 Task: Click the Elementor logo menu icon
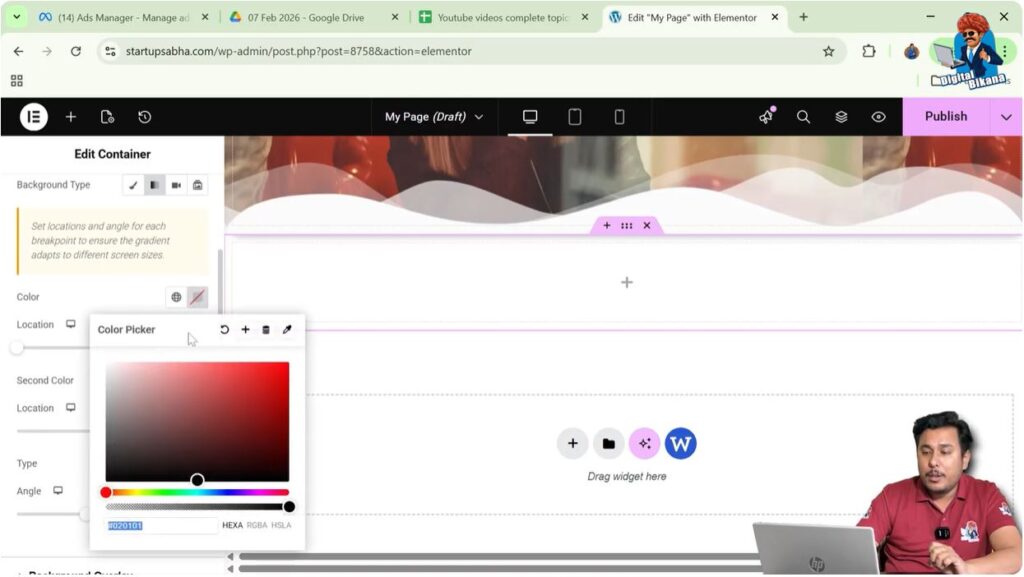coord(34,117)
